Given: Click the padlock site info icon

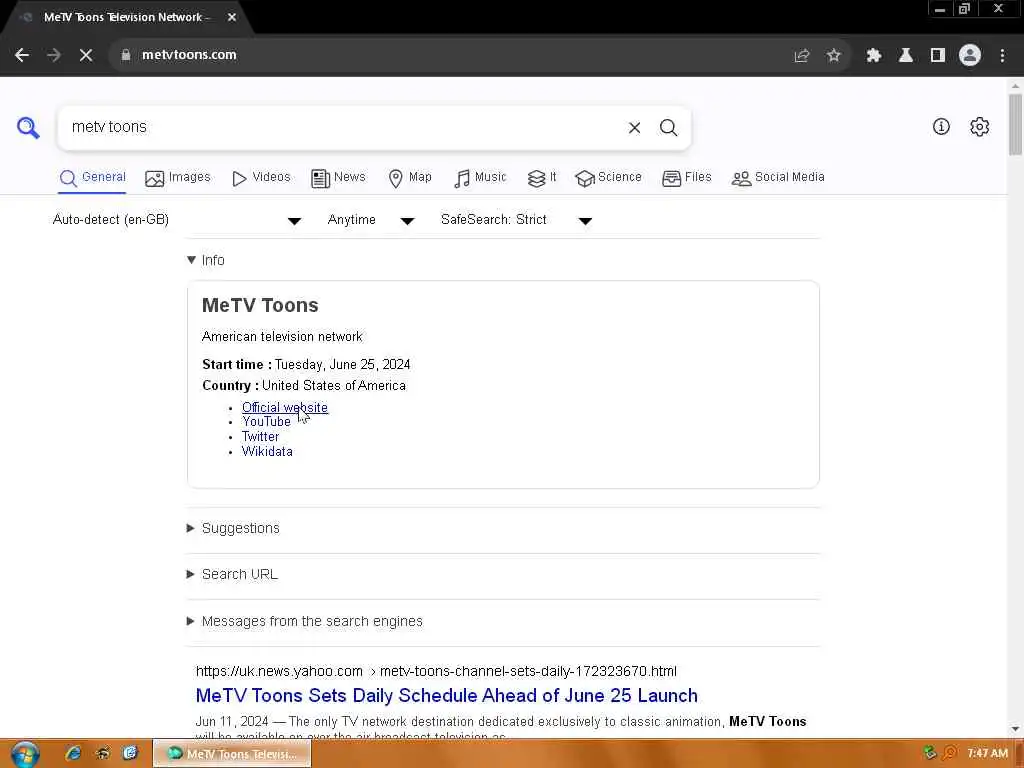Looking at the screenshot, I should tap(125, 56).
